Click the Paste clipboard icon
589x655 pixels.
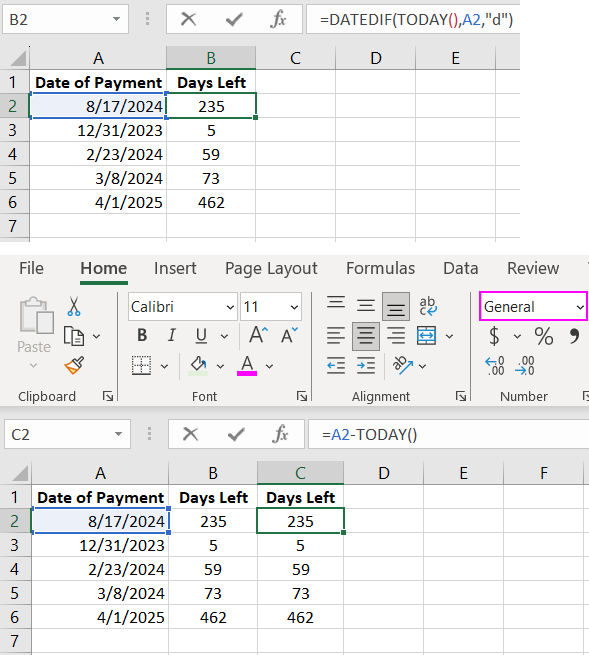tap(36, 315)
